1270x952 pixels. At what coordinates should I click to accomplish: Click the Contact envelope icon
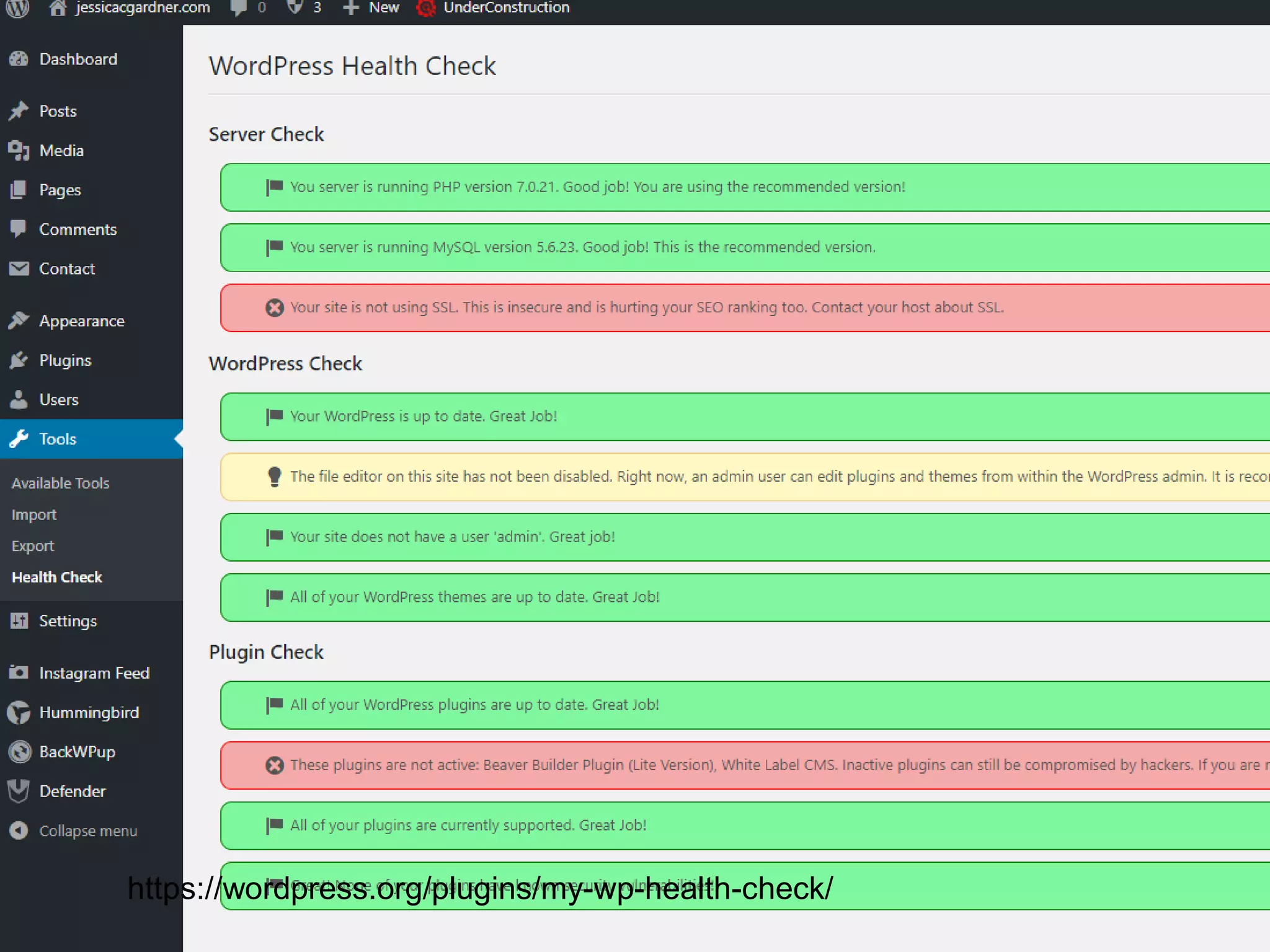(19, 268)
